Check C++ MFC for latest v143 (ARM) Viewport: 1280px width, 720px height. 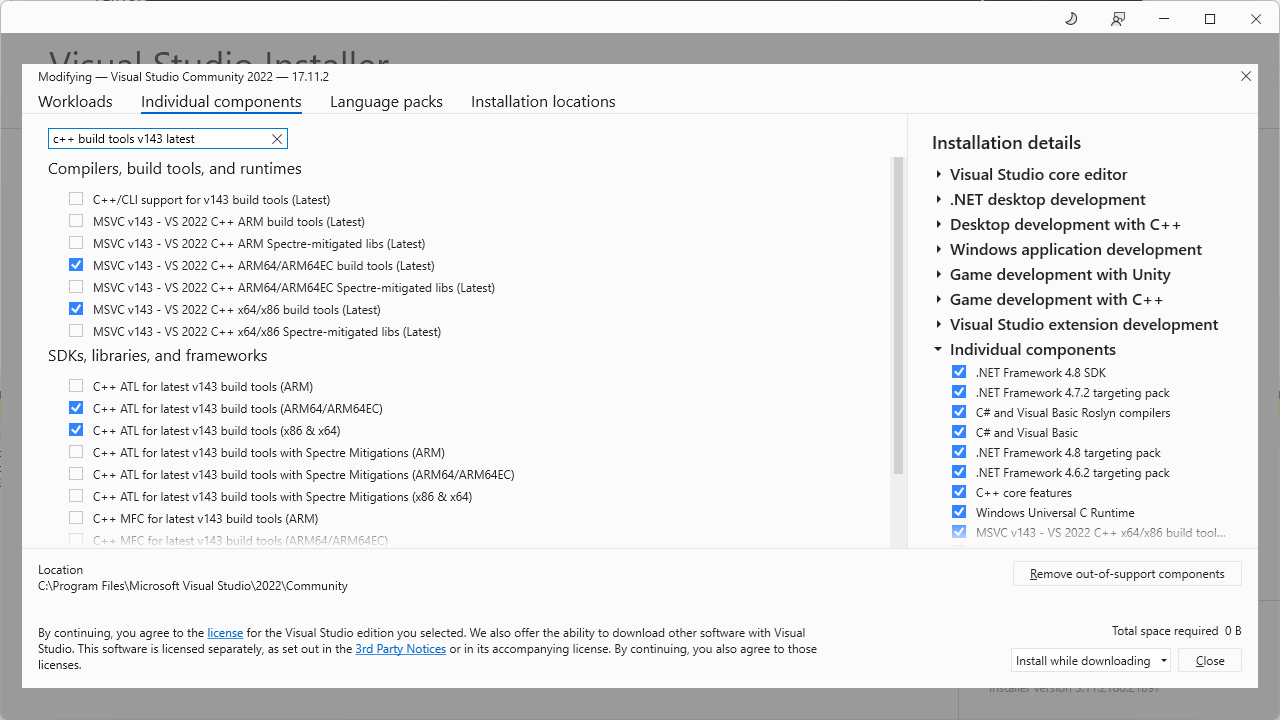76,519
